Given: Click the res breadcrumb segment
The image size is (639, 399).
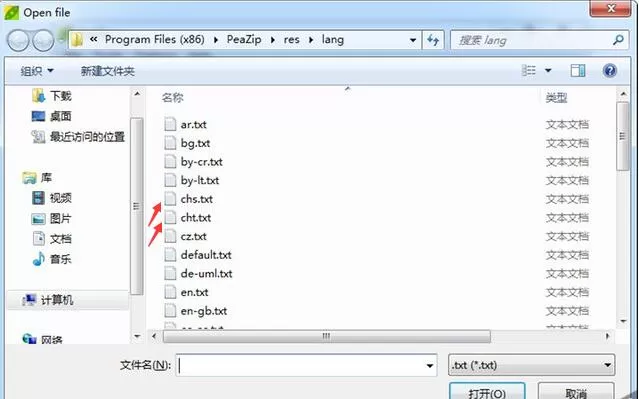Looking at the screenshot, I should coord(292,40).
